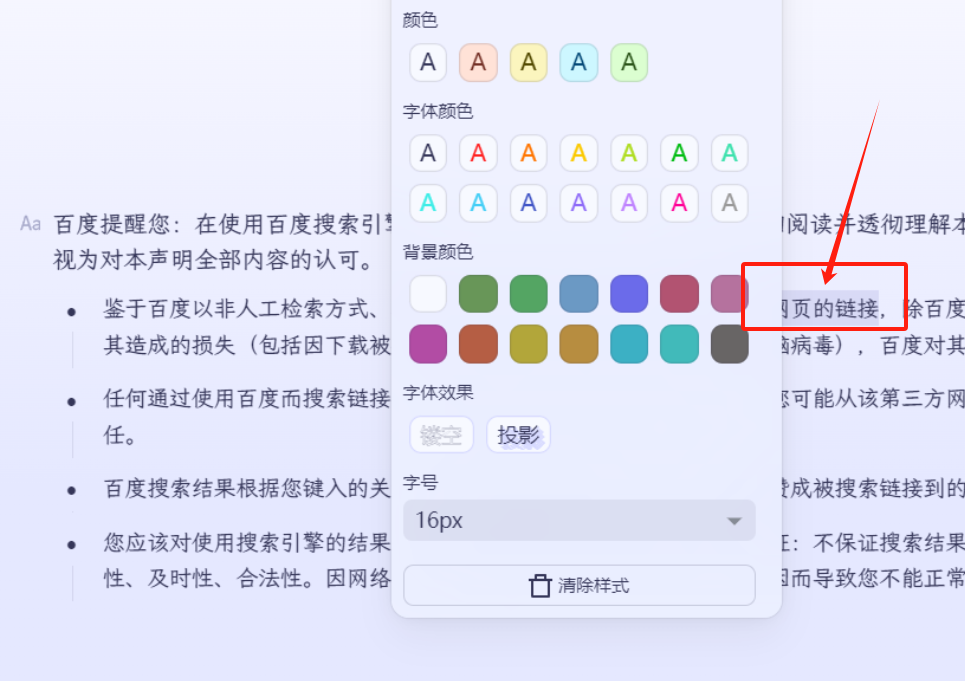The width and height of the screenshot is (965, 681).
Task: Click the font size dropdown arrow
Action: (734, 521)
